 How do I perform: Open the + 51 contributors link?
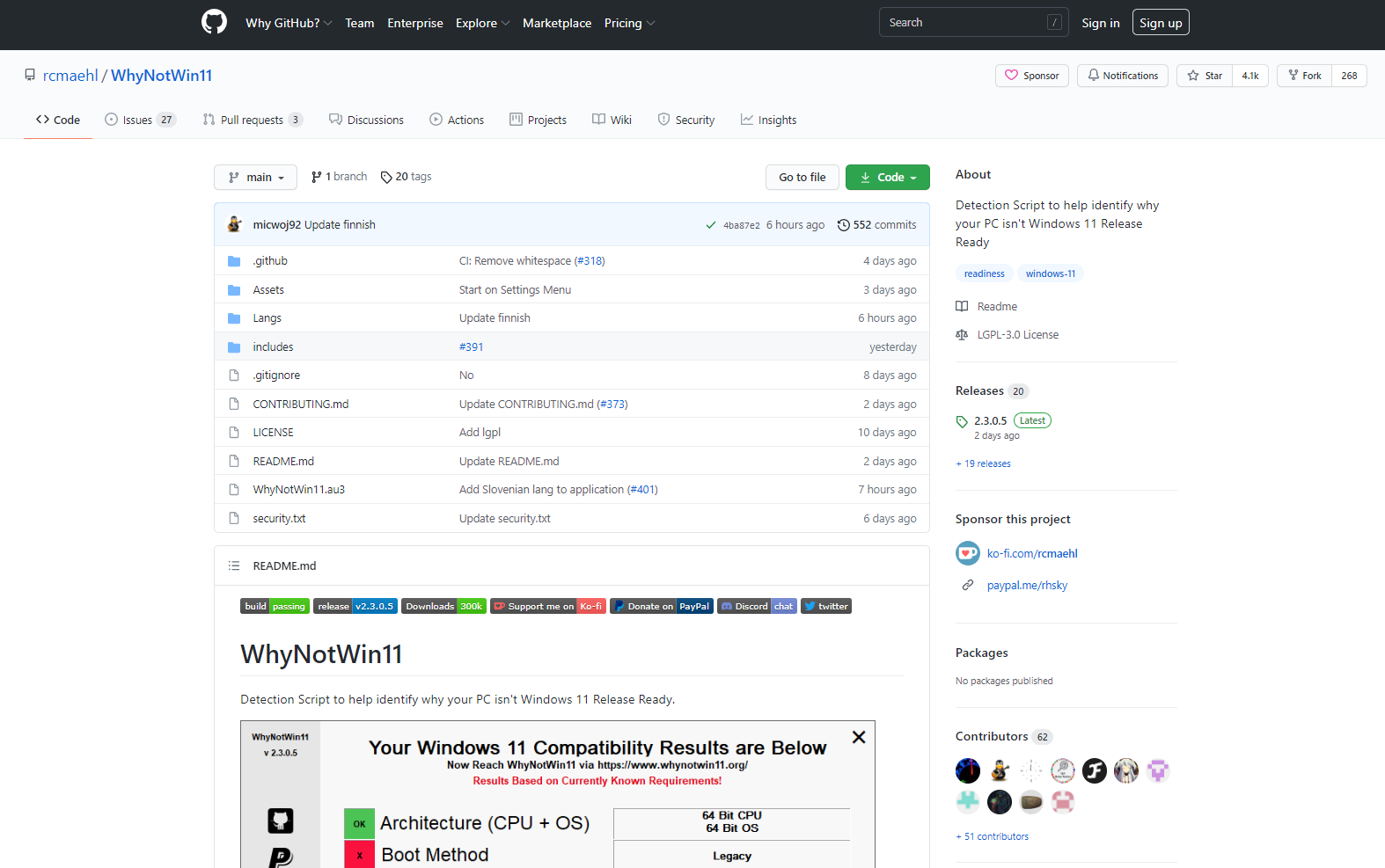pos(992,836)
